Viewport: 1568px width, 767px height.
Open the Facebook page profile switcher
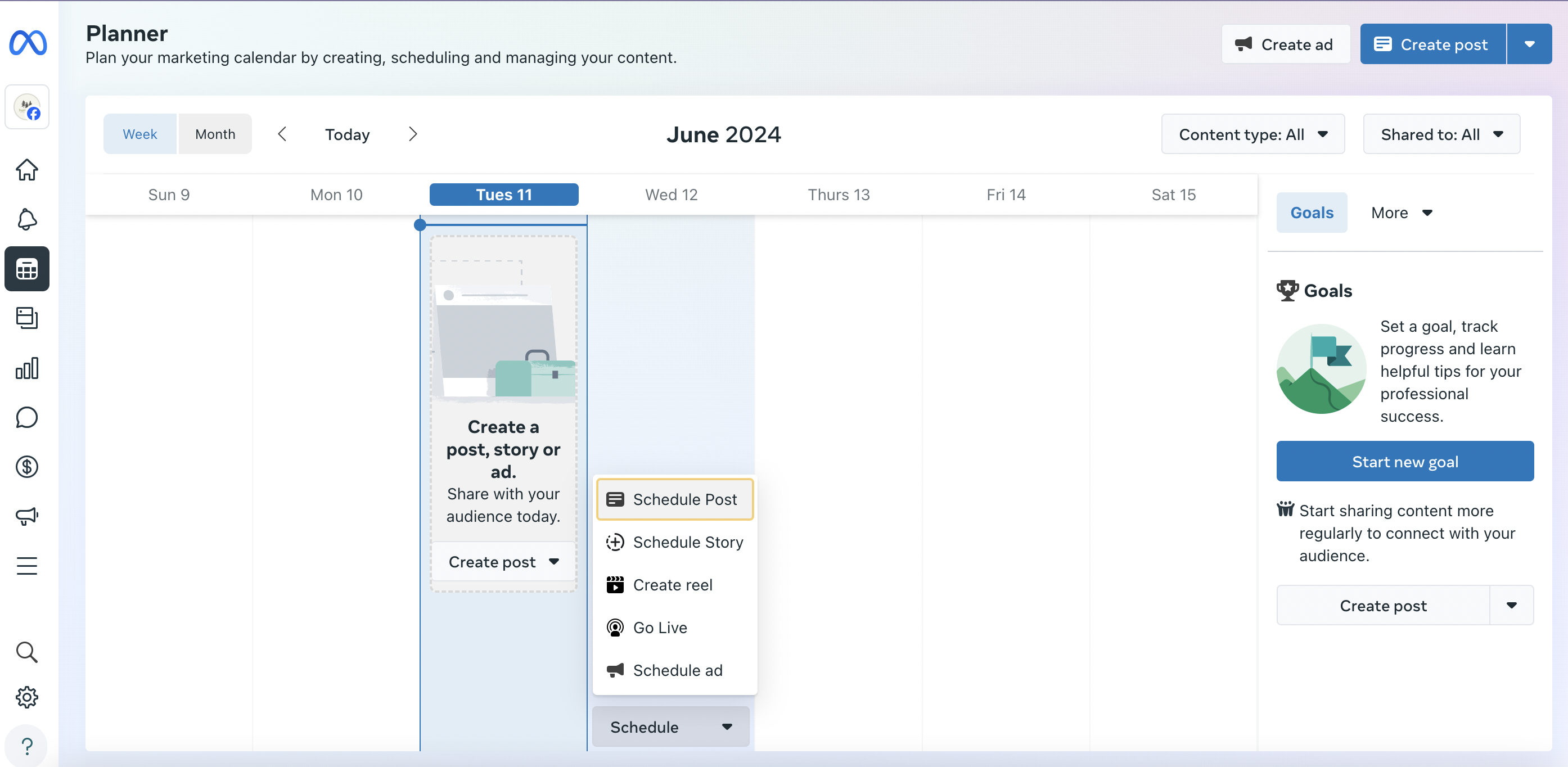coord(27,107)
